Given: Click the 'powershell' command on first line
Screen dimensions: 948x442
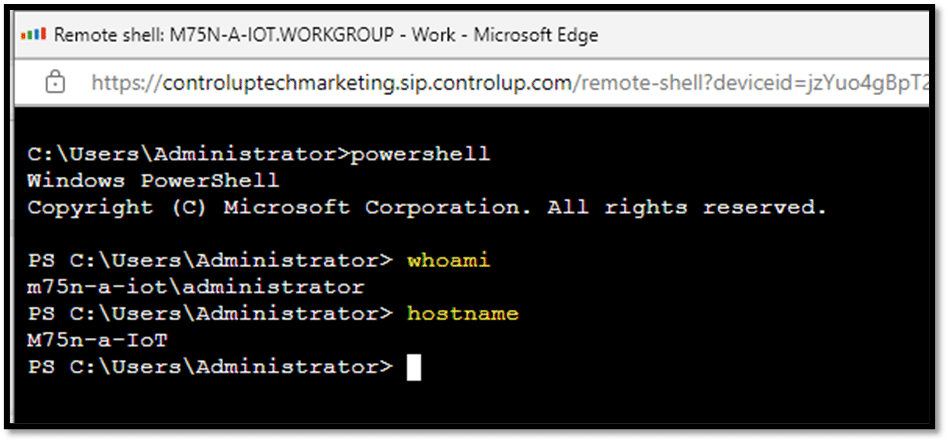Looking at the screenshot, I should tap(420, 155).
